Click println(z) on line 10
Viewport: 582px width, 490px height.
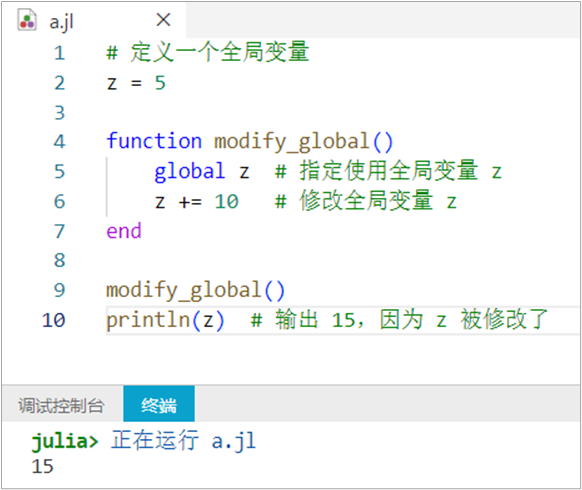pos(166,320)
